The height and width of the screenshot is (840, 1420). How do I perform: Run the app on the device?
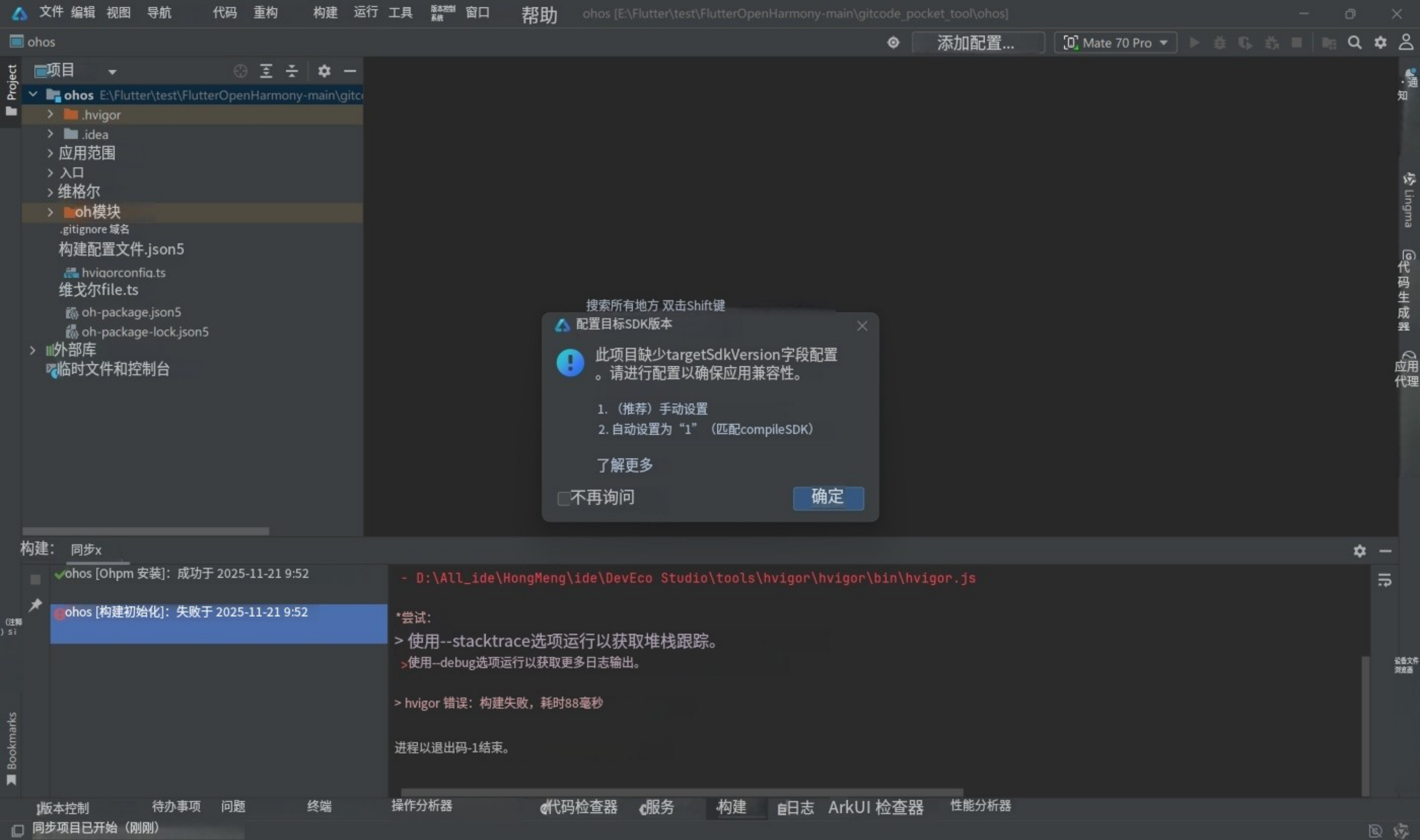click(x=1194, y=42)
